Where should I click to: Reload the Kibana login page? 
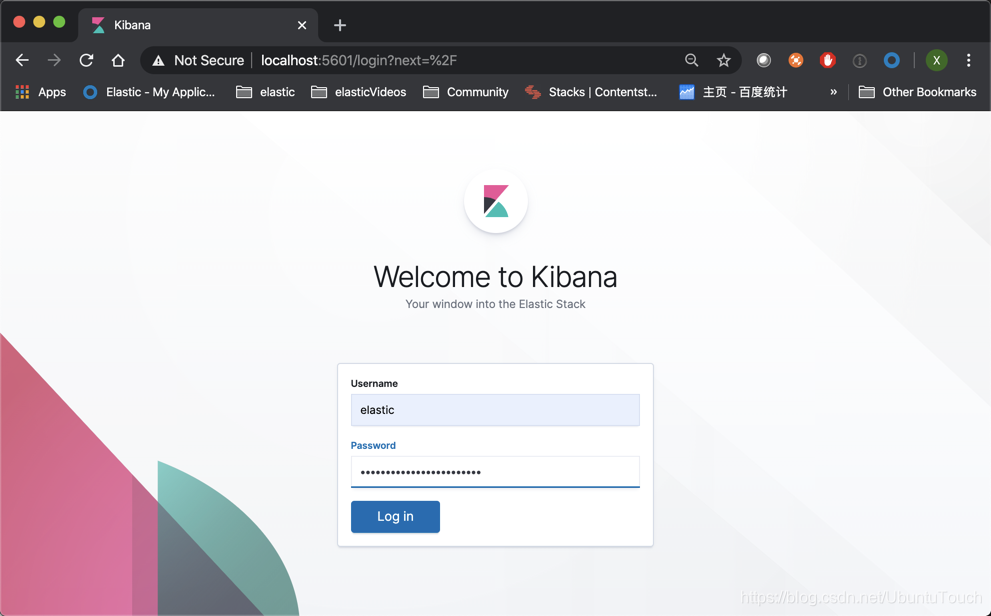coord(86,60)
